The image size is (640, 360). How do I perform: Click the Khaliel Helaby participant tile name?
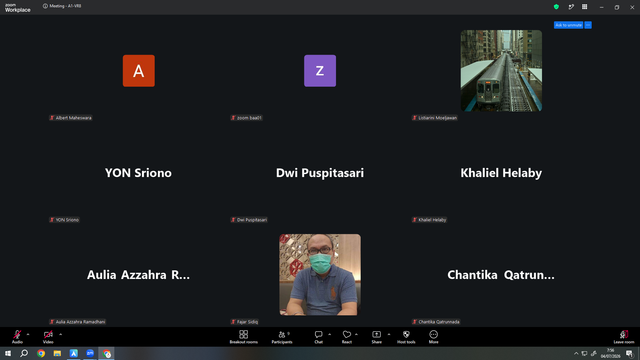(x=501, y=173)
